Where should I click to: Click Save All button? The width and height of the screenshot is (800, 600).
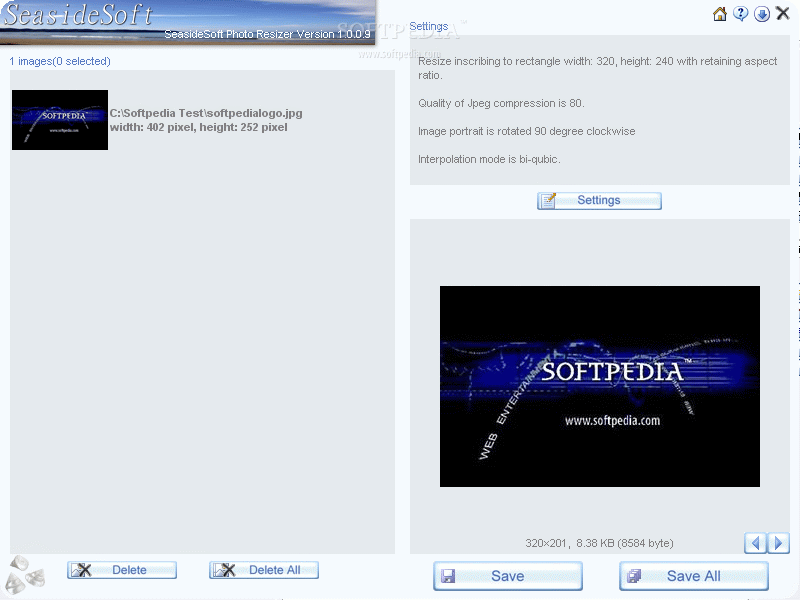pyautogui.click(x=694, y=576)
